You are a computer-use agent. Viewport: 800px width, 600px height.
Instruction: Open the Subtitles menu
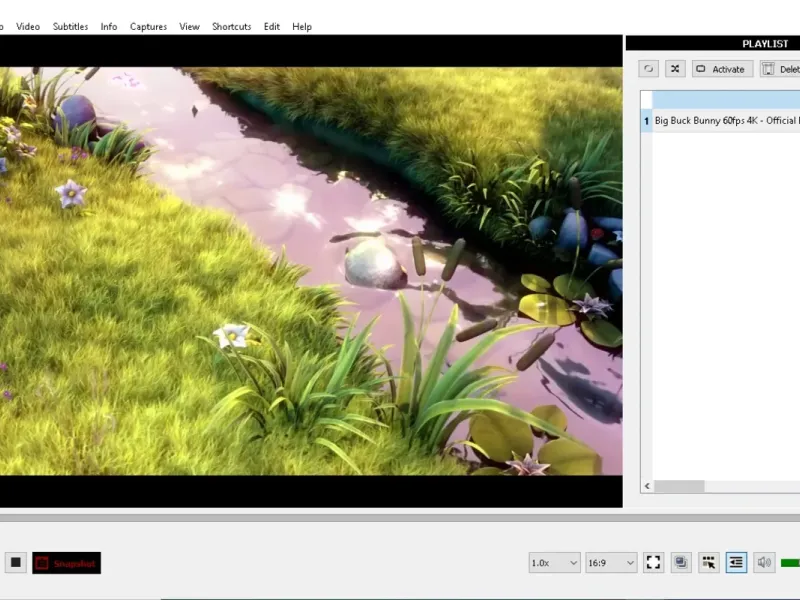click(x=70, y=26)
